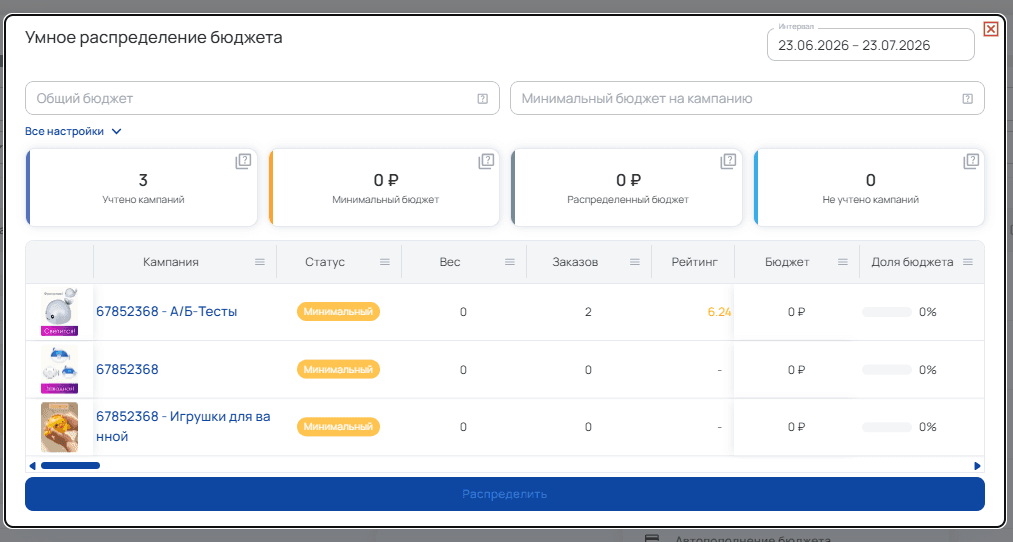Viewport: 1013px width, 542px height.
Task: Click Учтено кампаний card label
Action: coord(143,200)
